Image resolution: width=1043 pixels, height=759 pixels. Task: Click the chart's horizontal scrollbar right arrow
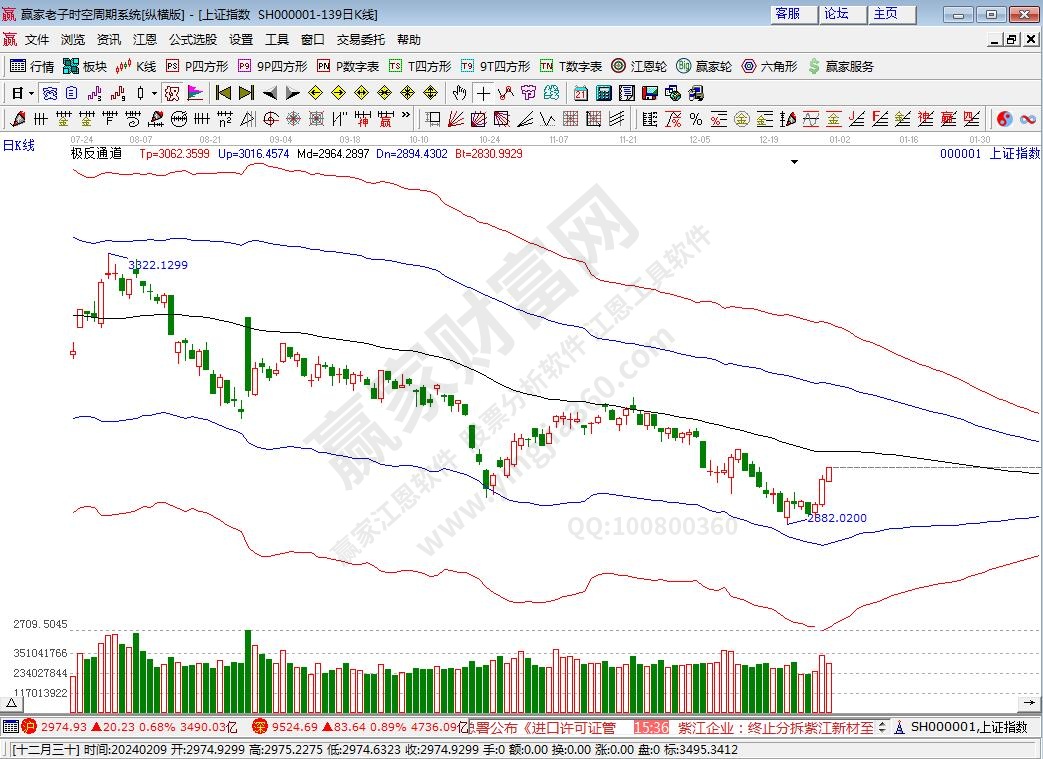coord(1029,701)
